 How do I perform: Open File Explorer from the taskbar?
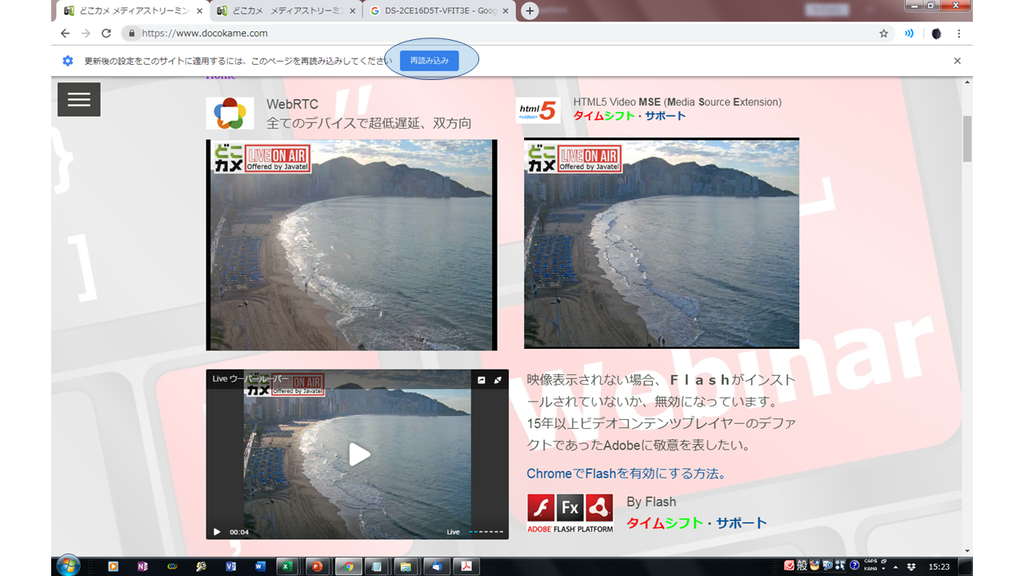[x=406, y=566]
